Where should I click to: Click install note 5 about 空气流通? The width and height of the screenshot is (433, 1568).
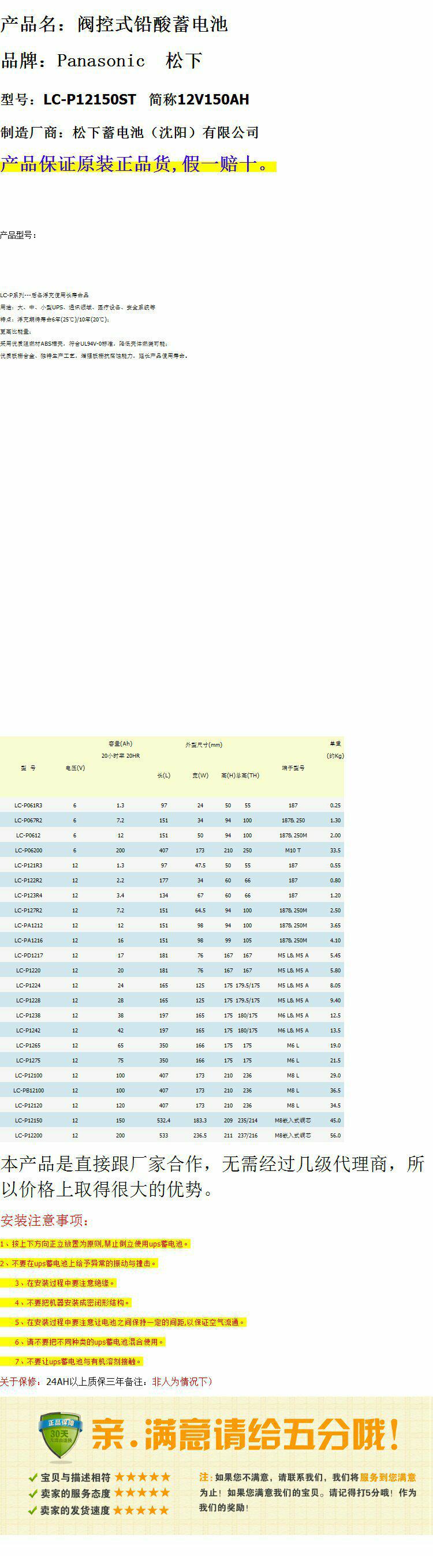pyautogui.click(x=130, y=1322)
